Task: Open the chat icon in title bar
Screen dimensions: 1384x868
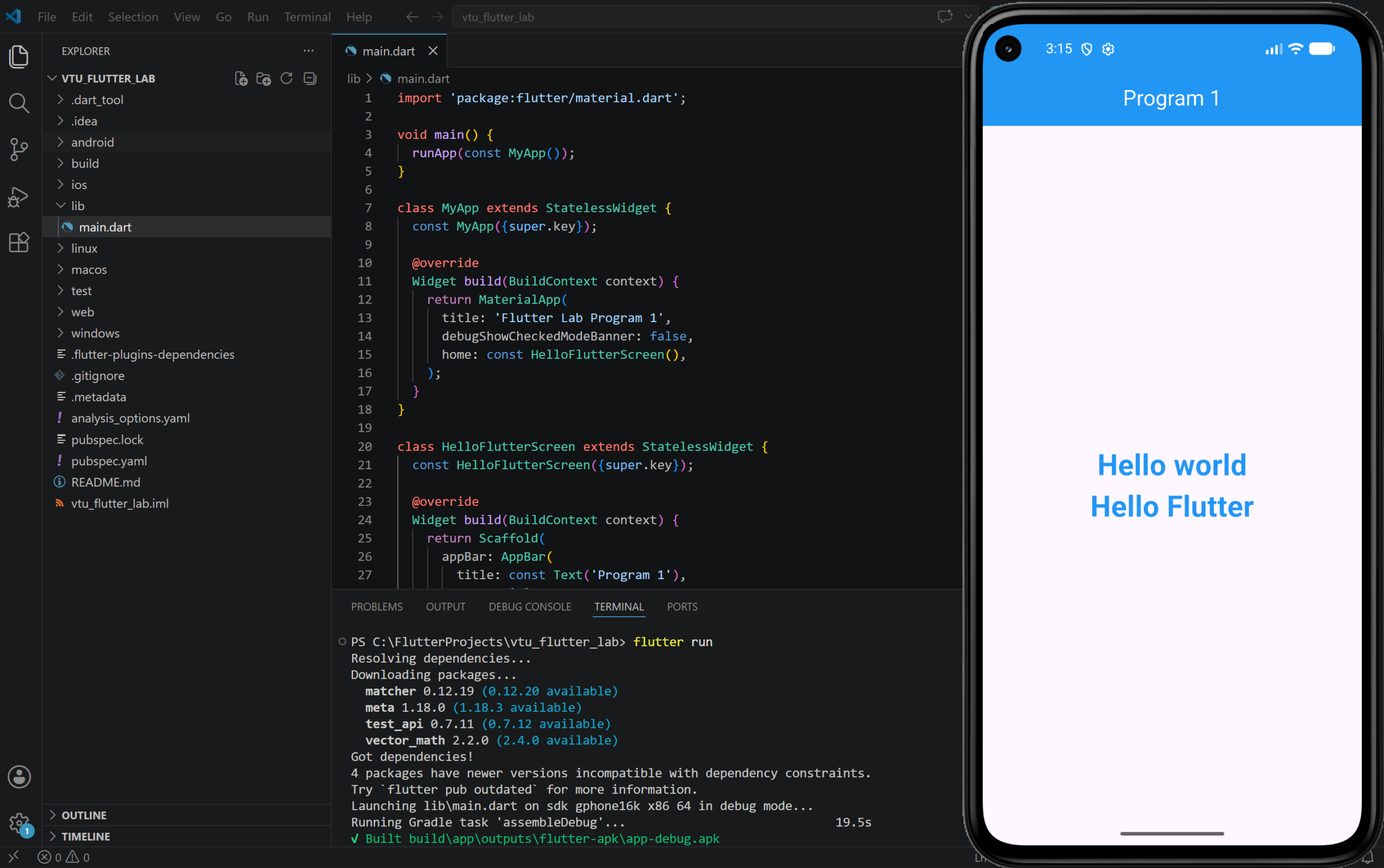Action: coord(944,17)
